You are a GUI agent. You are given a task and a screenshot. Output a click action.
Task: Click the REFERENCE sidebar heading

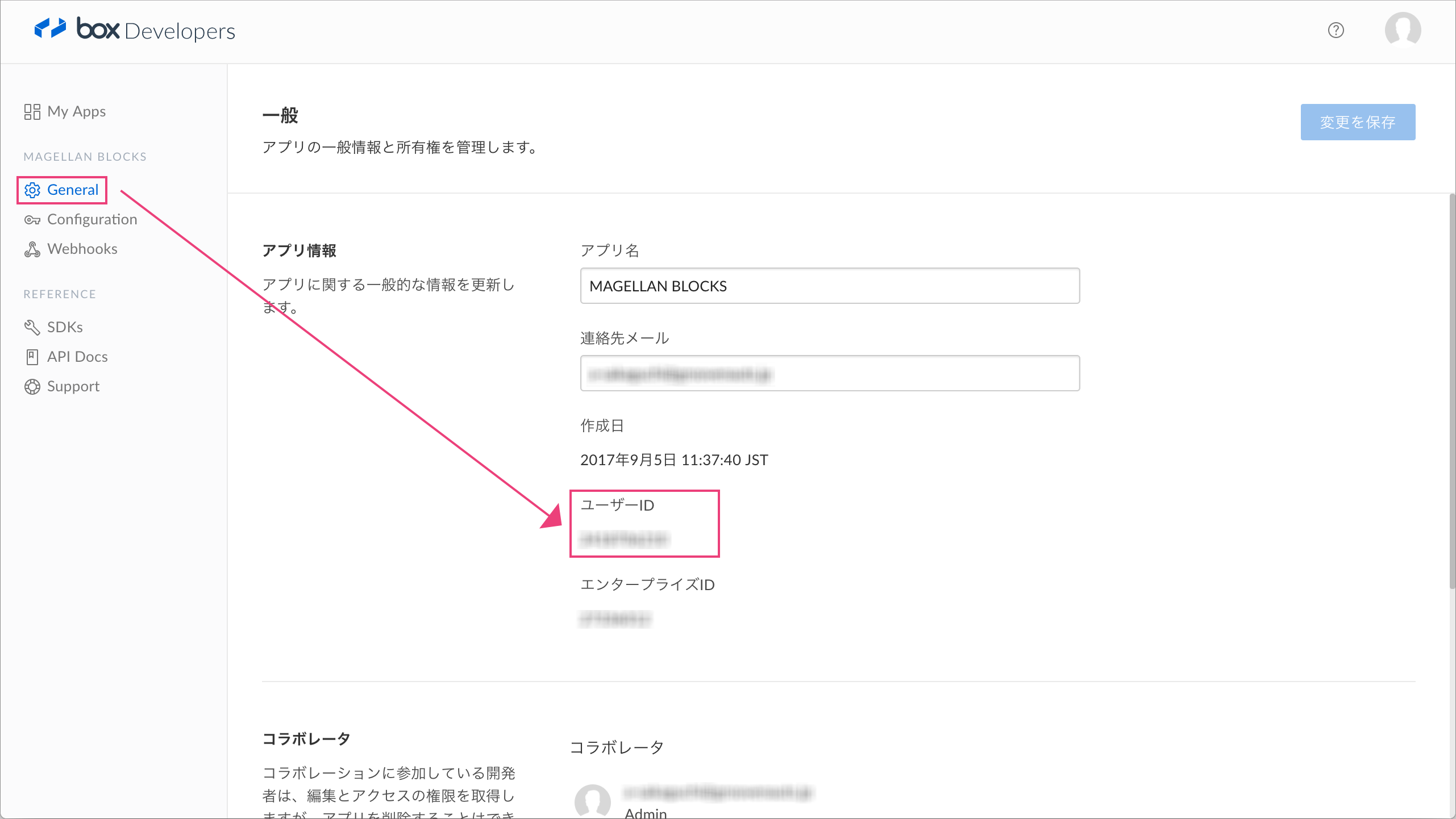coord(60,294)
